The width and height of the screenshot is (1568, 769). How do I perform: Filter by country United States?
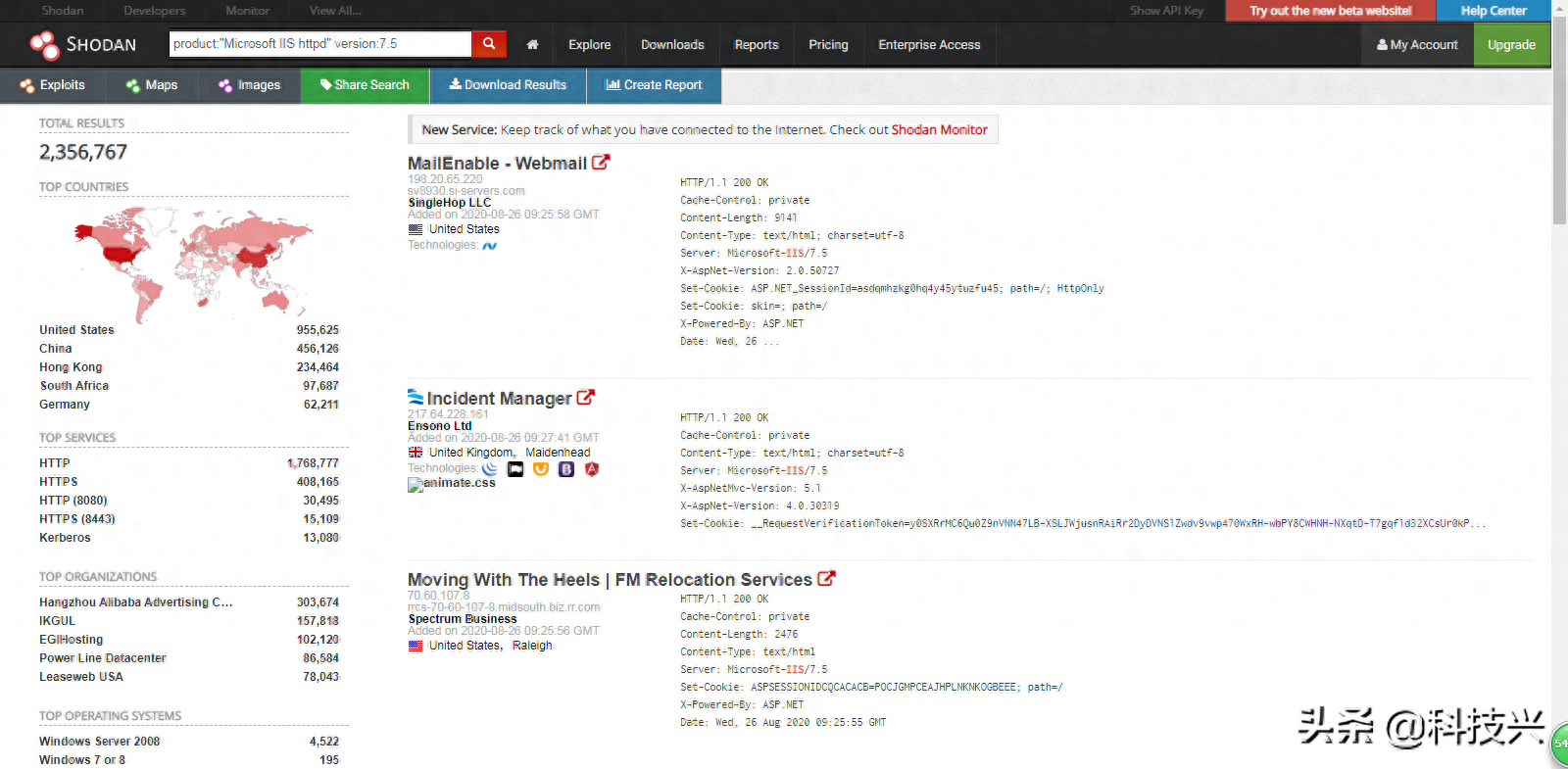[x=76, y=330]
